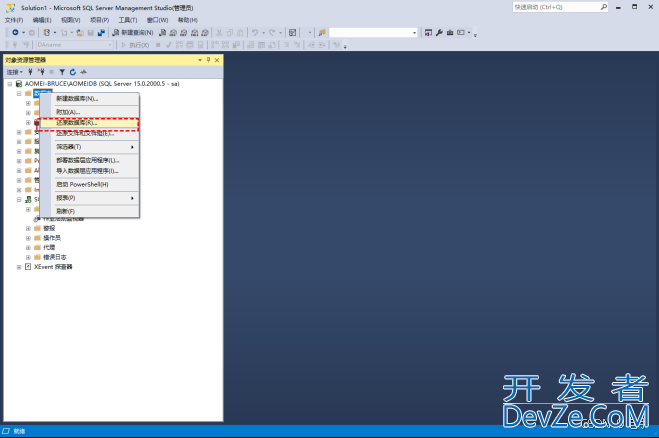Open the 连接 dropdown in Object Explorer
This screenshot has width=659, height=438.
(15, 72)
